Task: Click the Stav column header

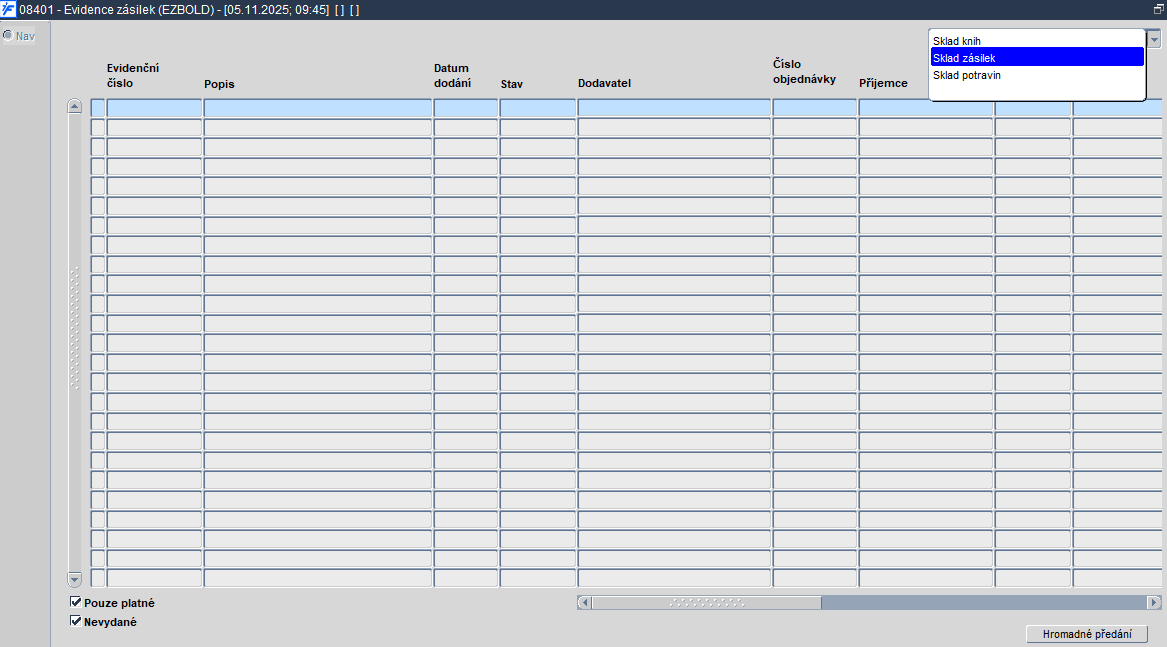Action: pyautogui.click(x=511, y=84)
